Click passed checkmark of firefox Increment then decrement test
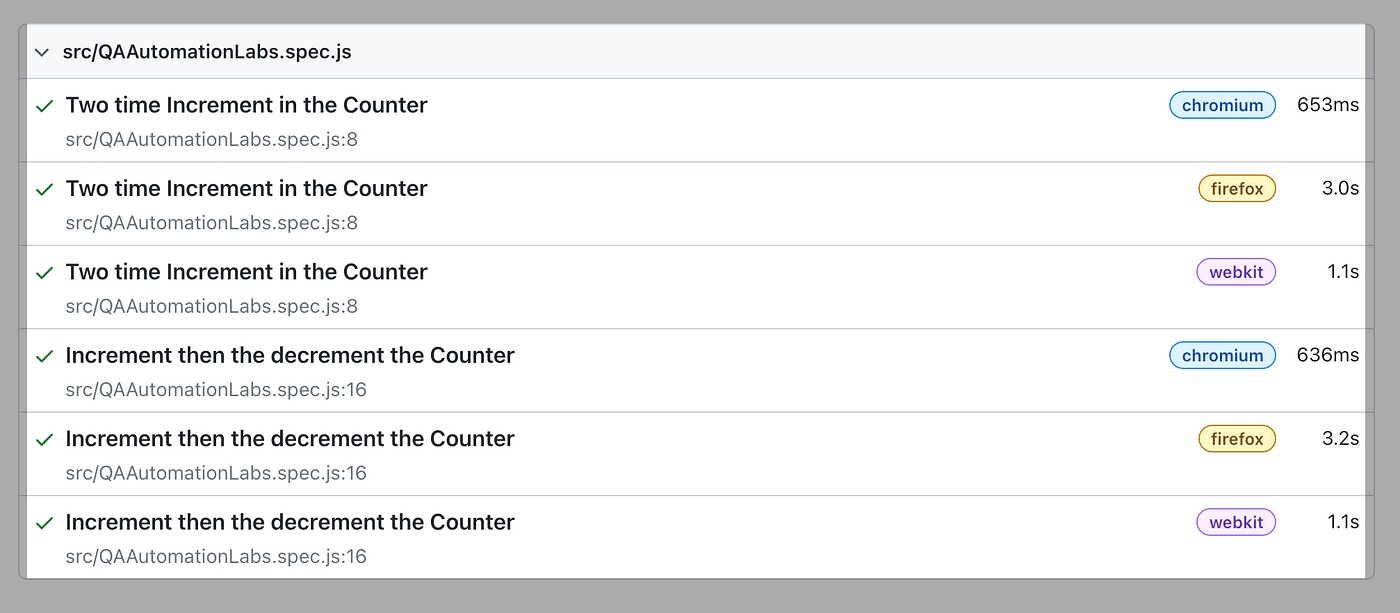Viewport: 1400px width, 613px height. point(44,439)
